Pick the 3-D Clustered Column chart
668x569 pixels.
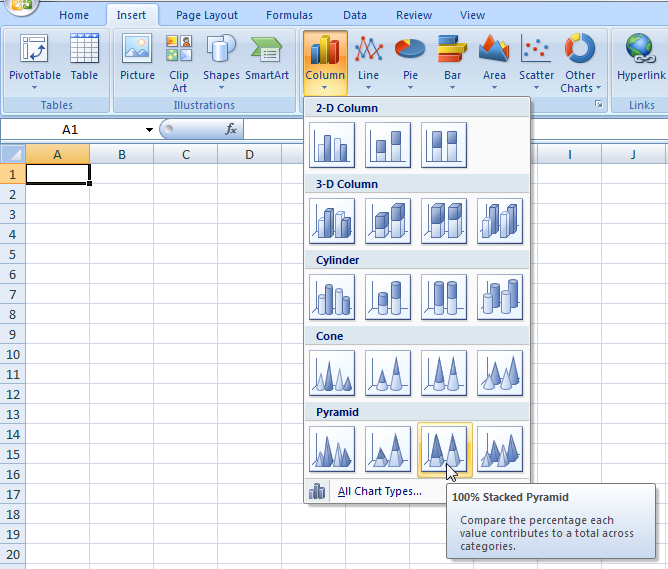click(x=332, y=221)
